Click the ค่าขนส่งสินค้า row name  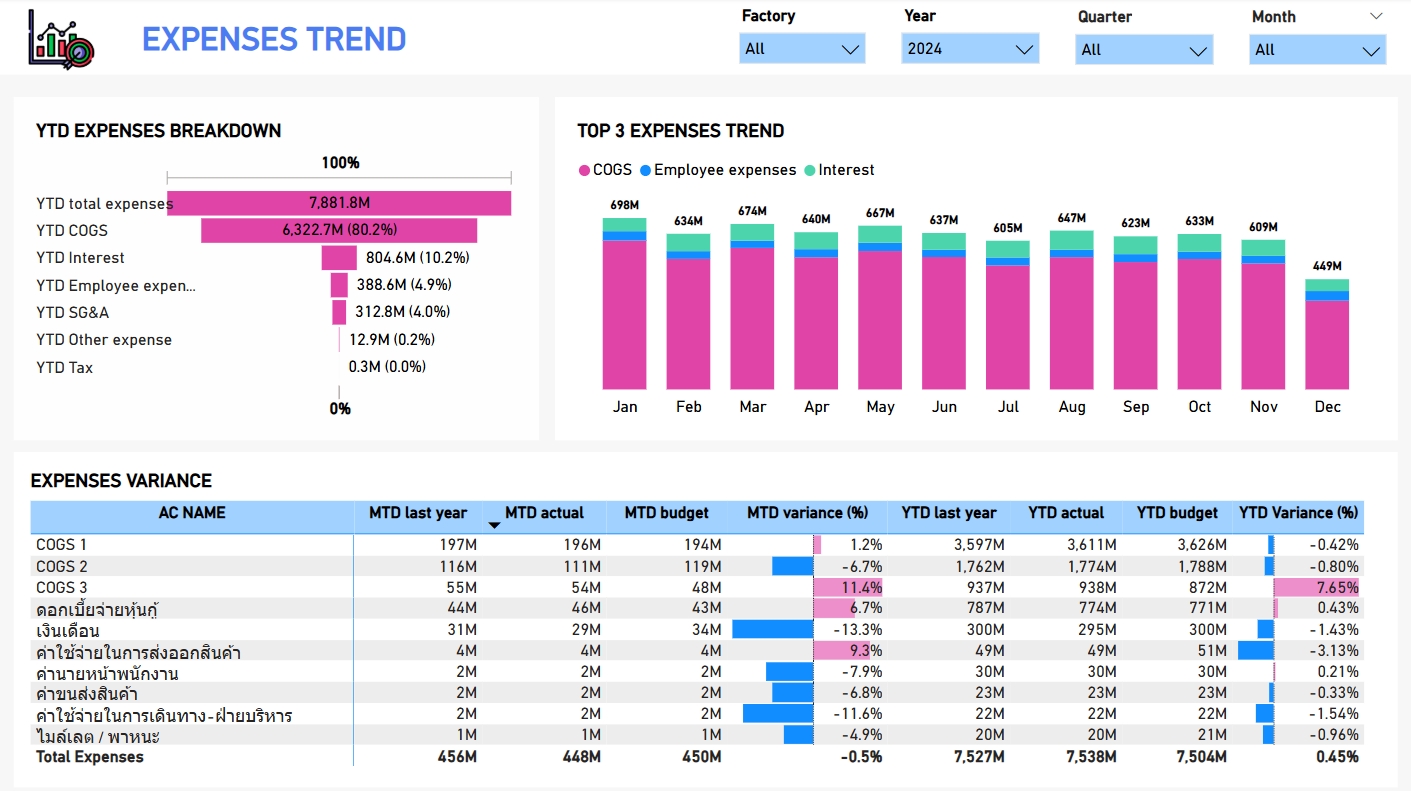(x=87, y=693)
